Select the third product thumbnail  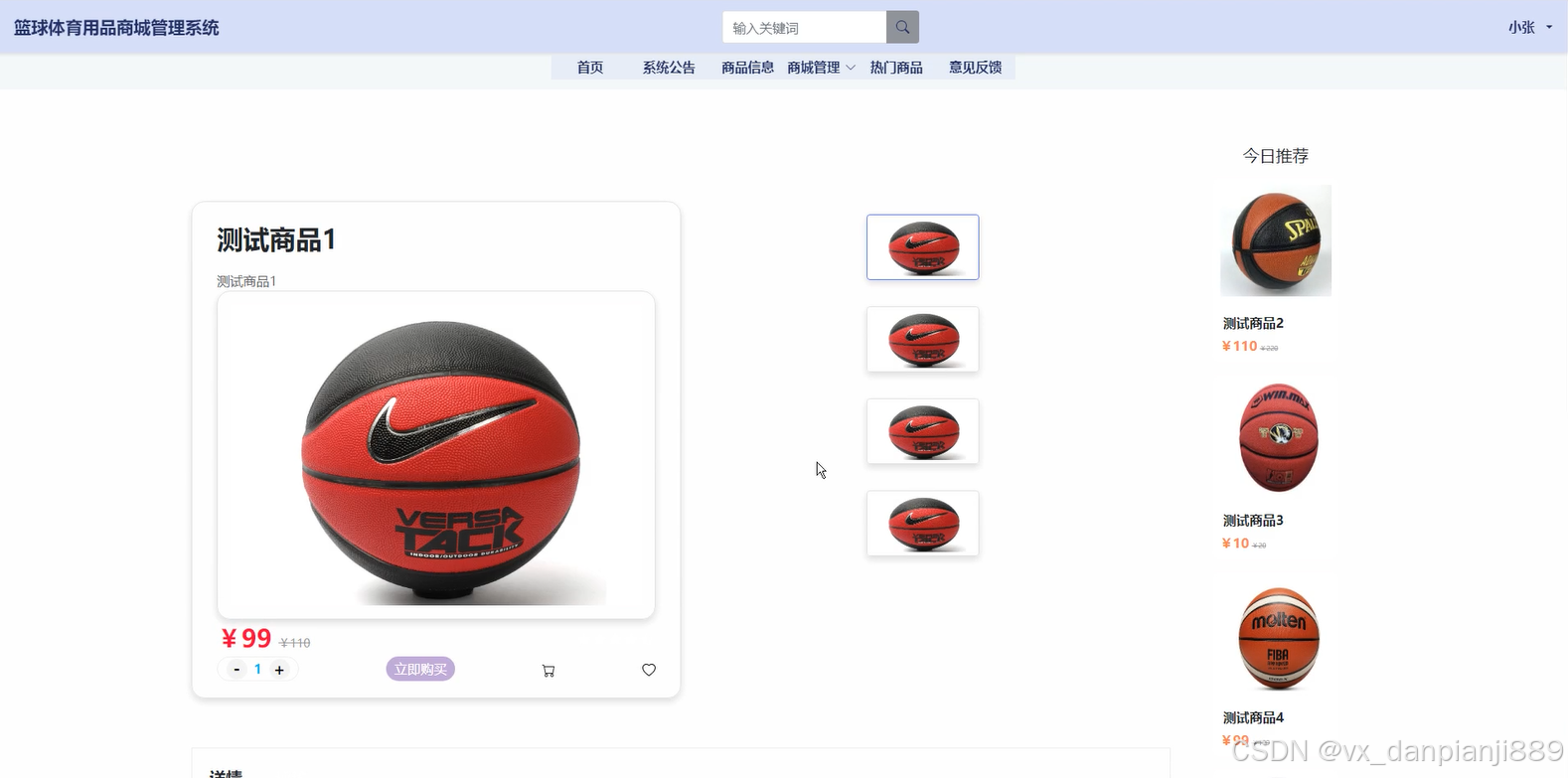923,431
